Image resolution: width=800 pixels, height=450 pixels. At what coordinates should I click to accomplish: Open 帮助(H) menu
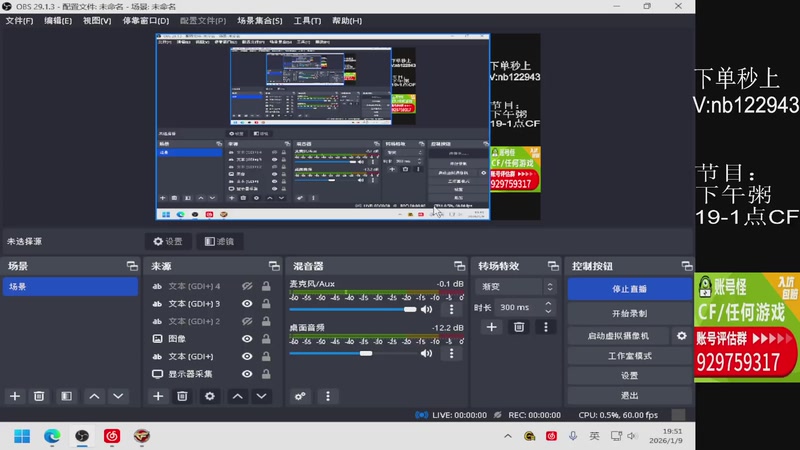tap(347, 21)
